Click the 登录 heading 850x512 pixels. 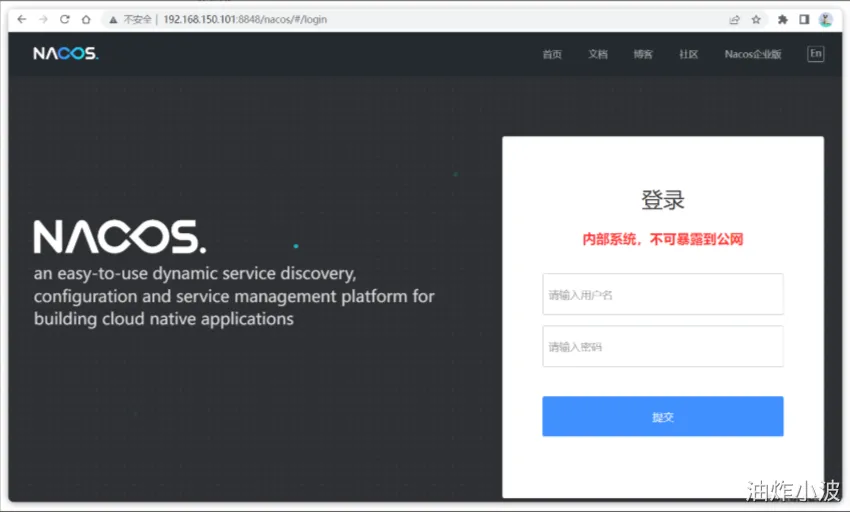[662, 200]
